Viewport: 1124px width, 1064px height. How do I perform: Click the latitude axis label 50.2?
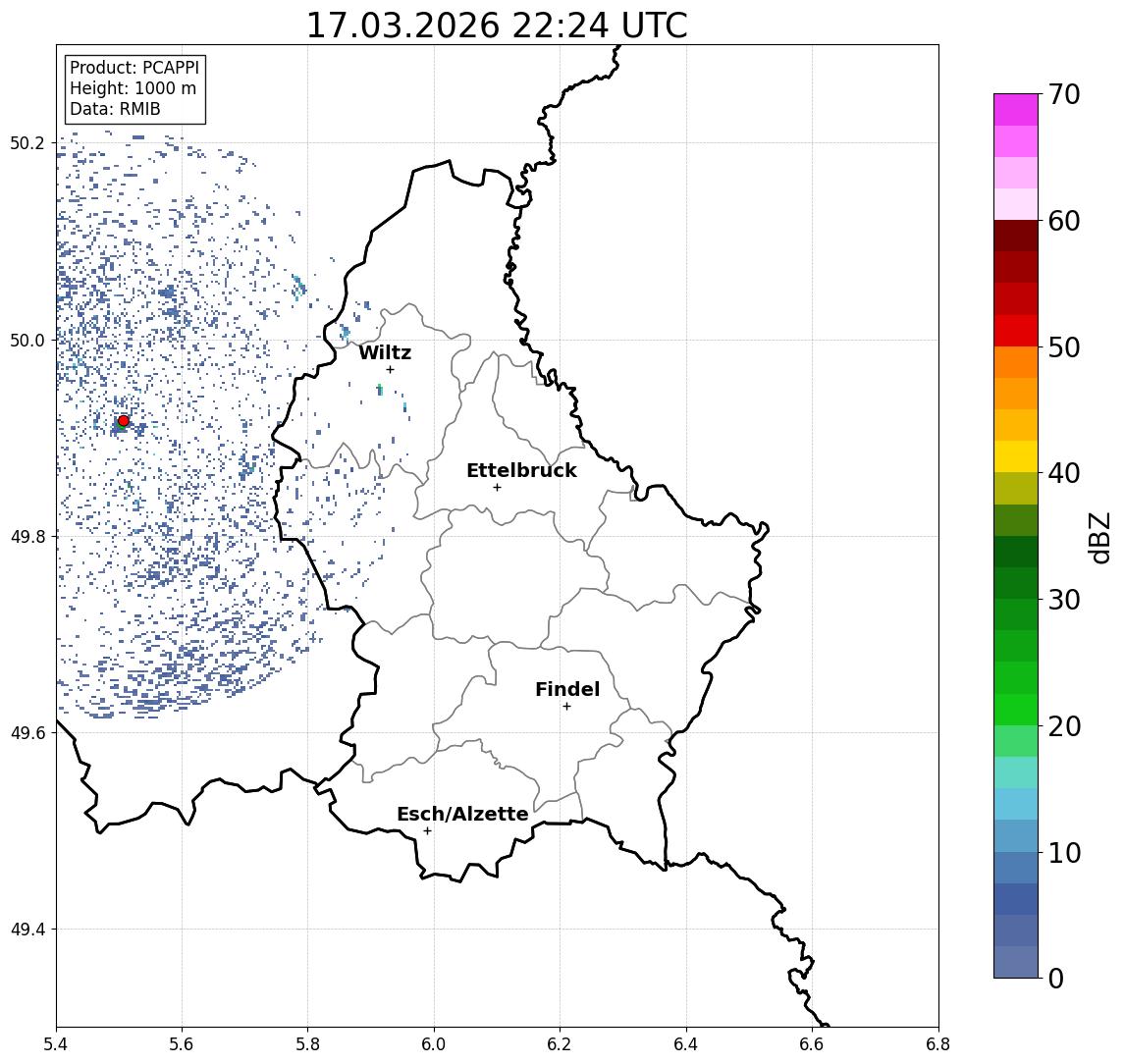(27, 142)
